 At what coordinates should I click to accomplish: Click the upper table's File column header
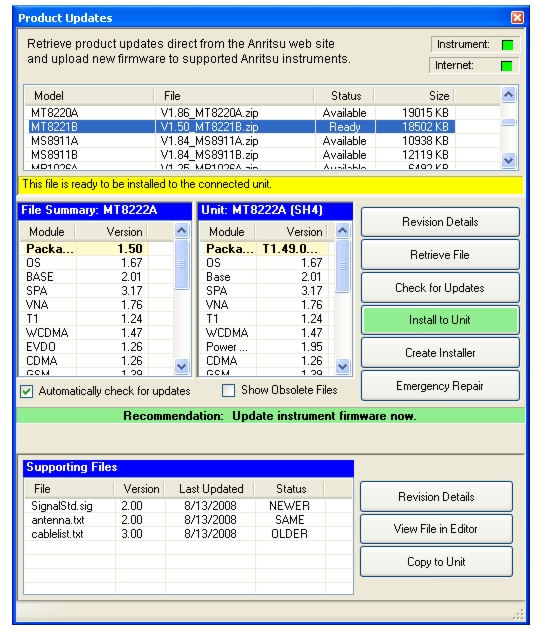(x=234, y=96)
